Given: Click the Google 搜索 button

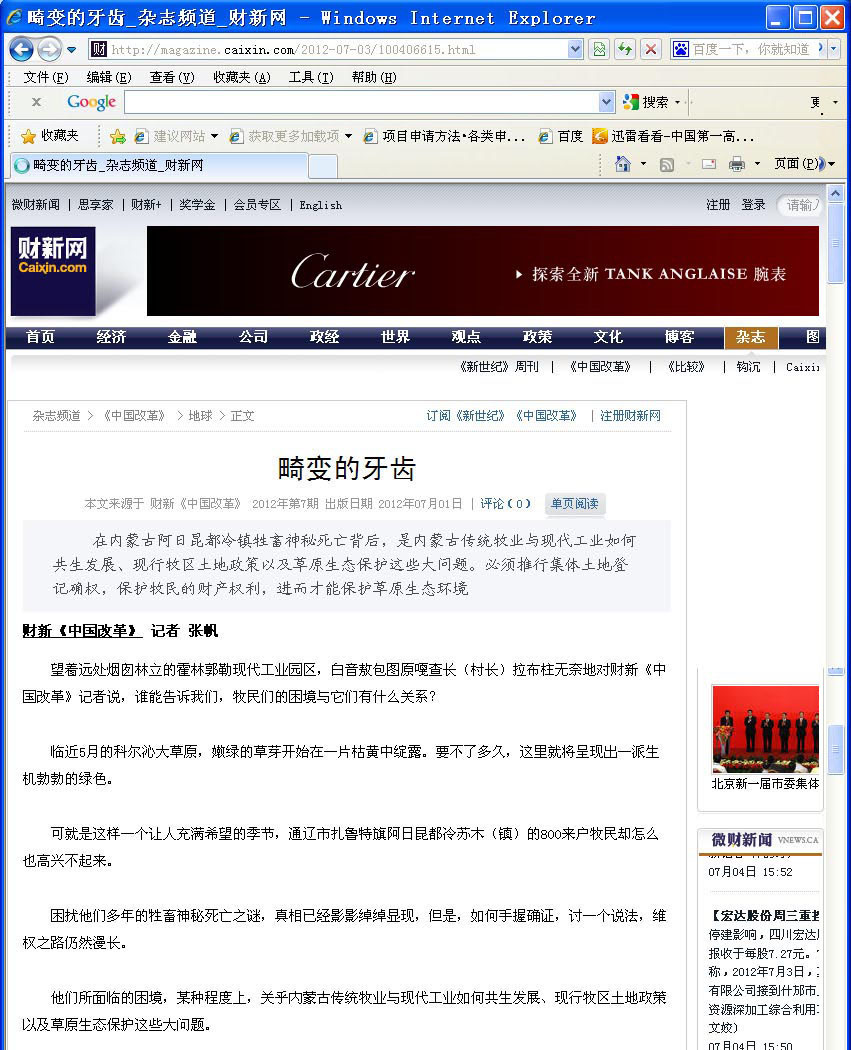Looking at the screenshot, I should 645,102.
